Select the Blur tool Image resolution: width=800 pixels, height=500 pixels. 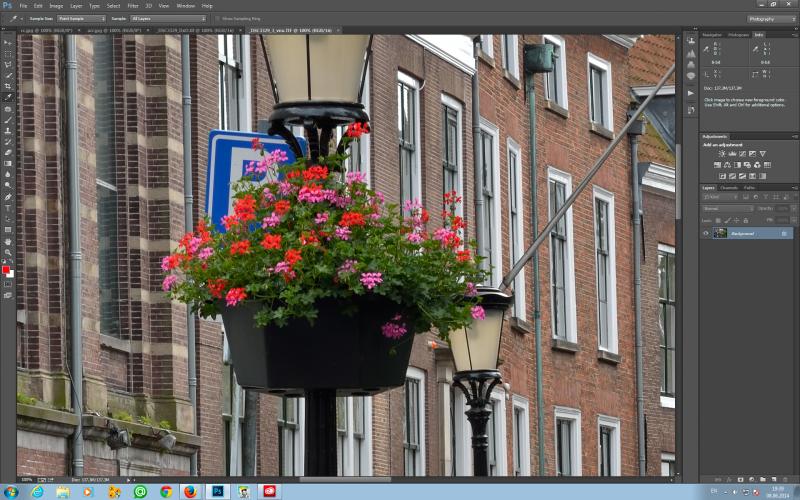(x=8, y=174)
